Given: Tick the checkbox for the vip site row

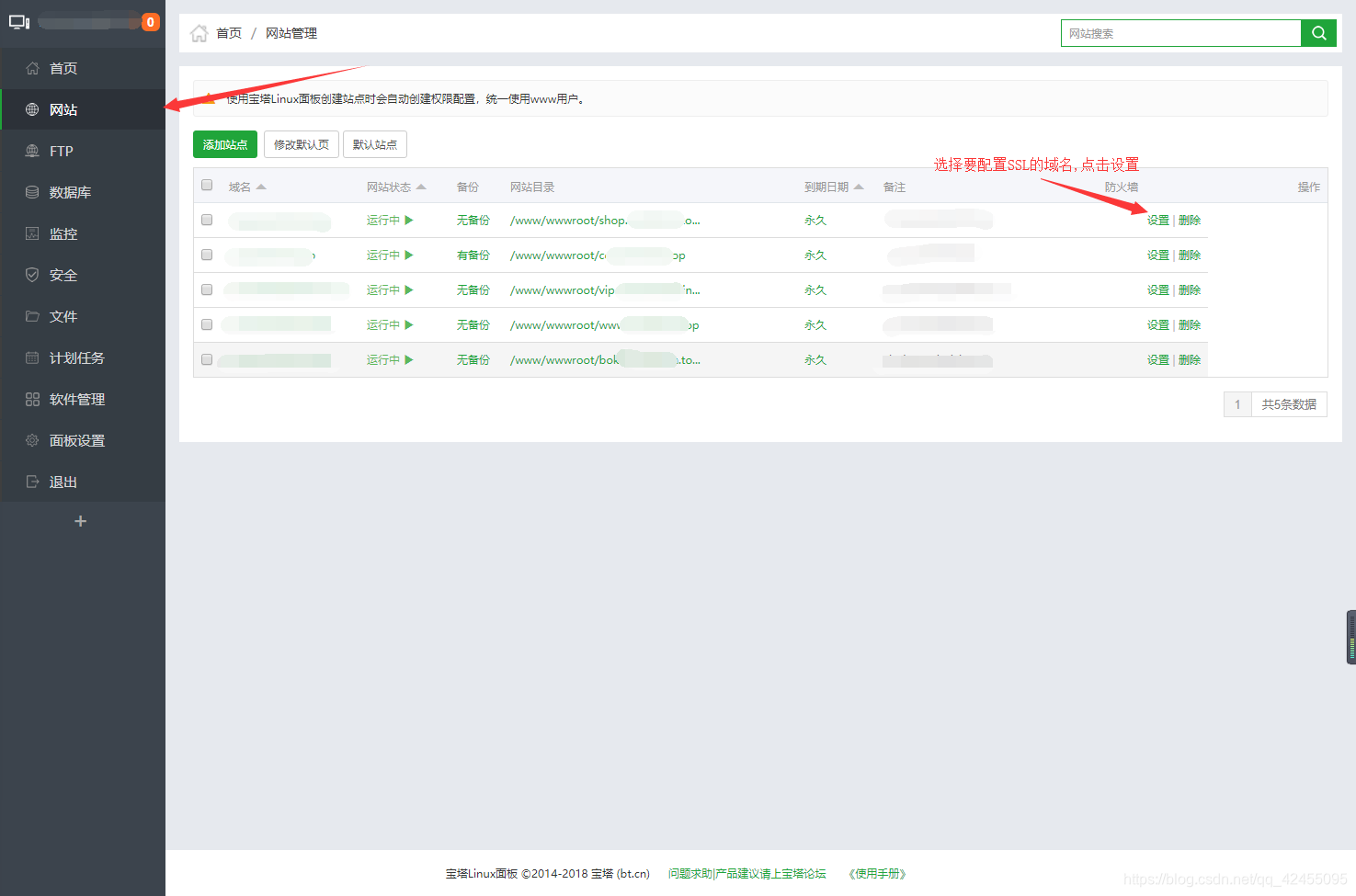Looking at the screenshot, I should click(x=207, y=289).
